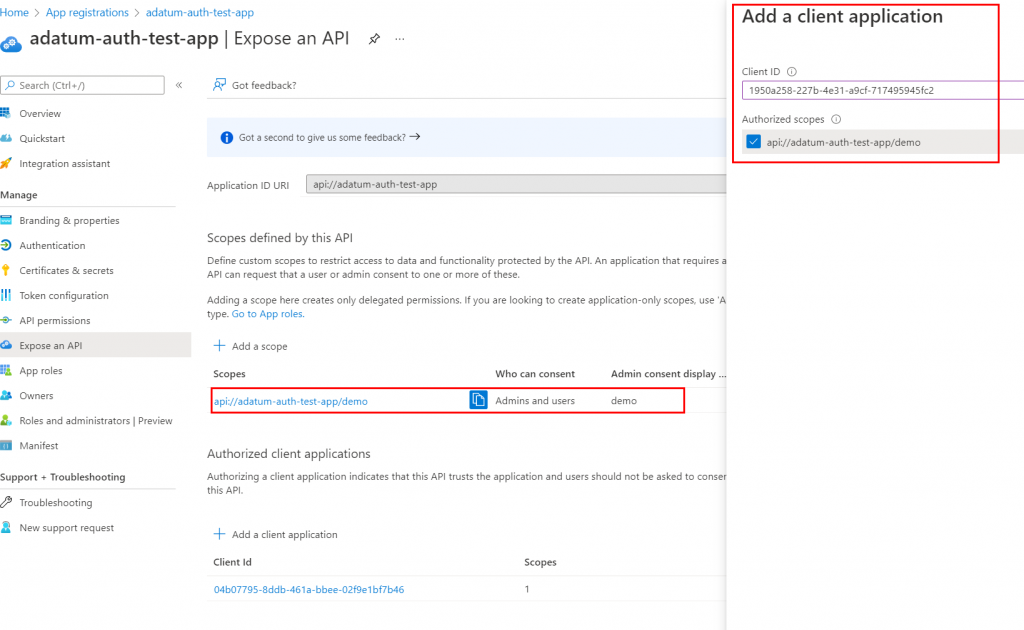Follow the Go to App roles link
The width and height of the screenshot is (1024, 630).
[x=268, y=314]
